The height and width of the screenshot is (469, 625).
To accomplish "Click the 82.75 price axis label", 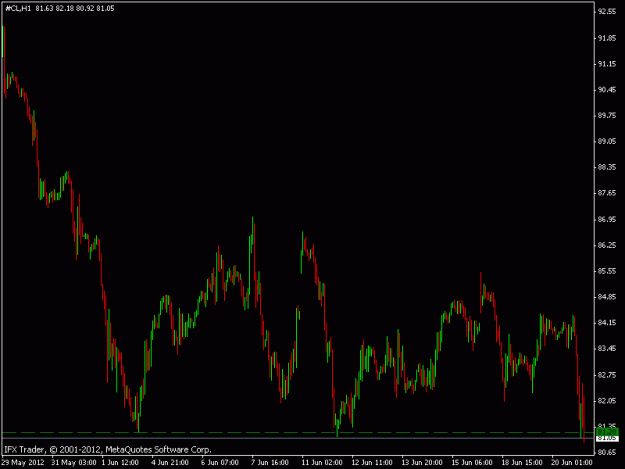I will 607,375.
